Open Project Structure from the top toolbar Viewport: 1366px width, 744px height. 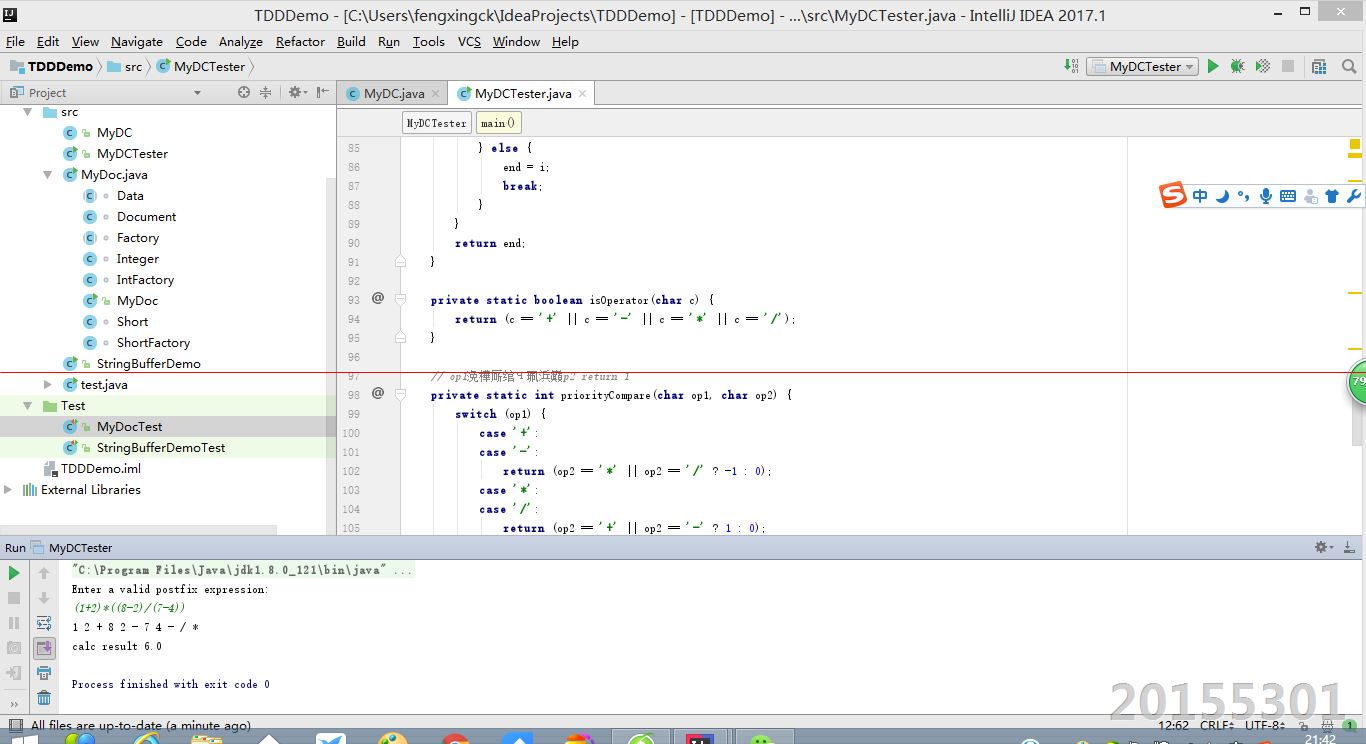(1320, 66)
